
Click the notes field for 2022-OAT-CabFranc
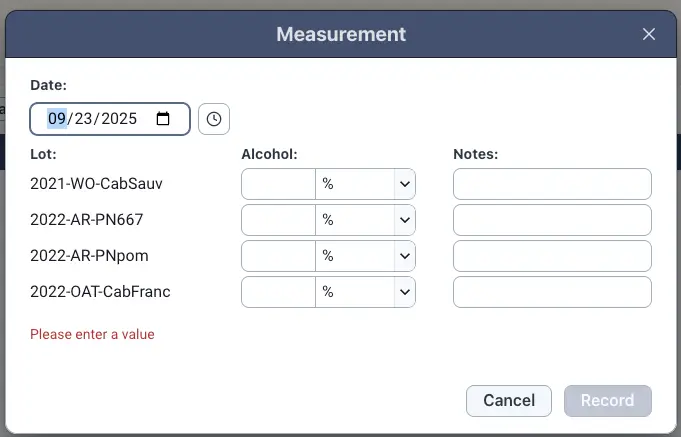tap(552, 292)
